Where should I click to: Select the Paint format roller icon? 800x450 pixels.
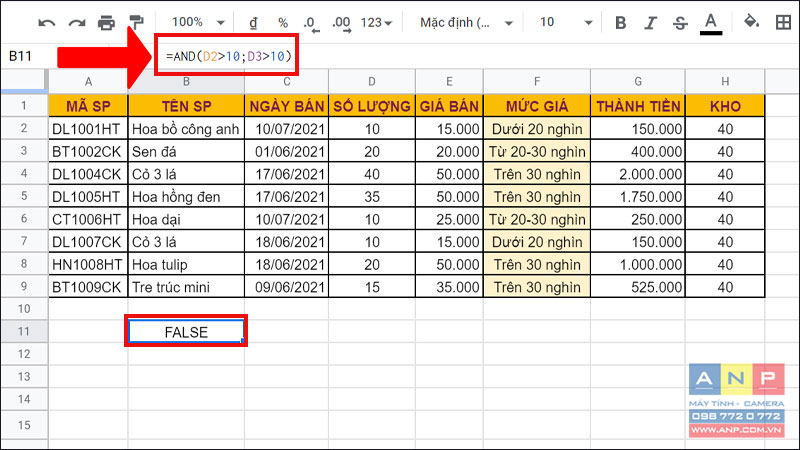[x=136, y=22]
